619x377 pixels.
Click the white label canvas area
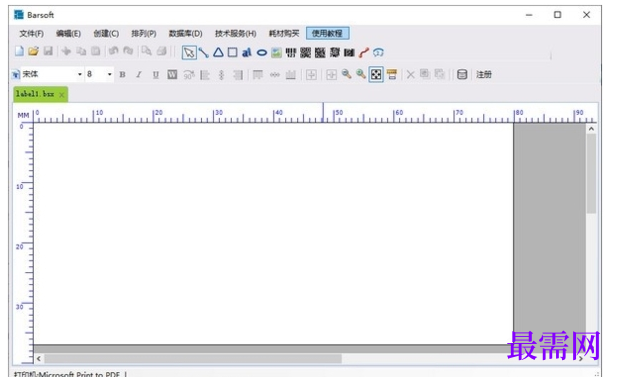pyautogui.click(x=273, y=234)
